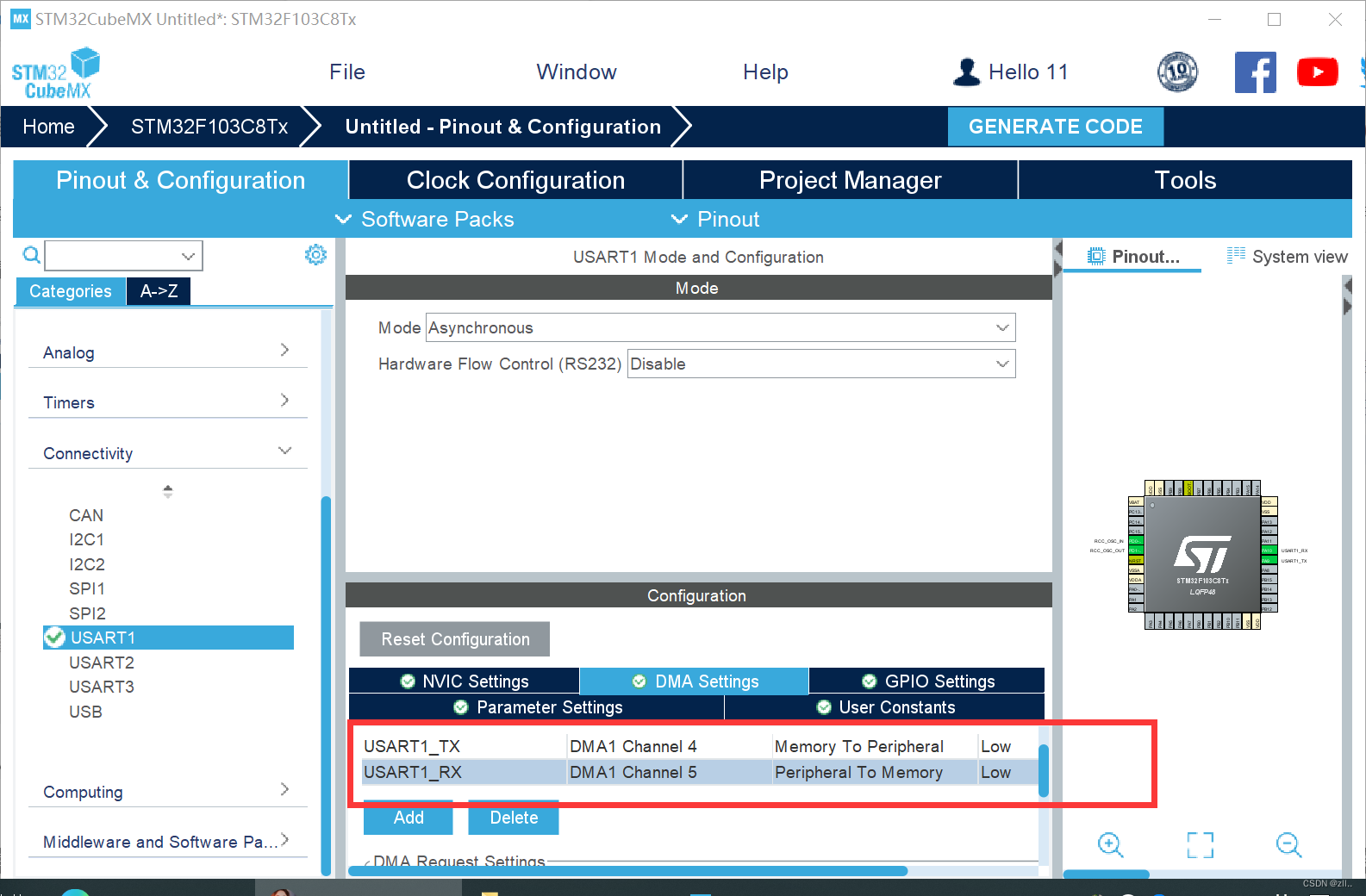Open the Hardware Flow Control dropdown
Image resolution: width=1366 pixels, height=896 pixels.
[821, 364]
